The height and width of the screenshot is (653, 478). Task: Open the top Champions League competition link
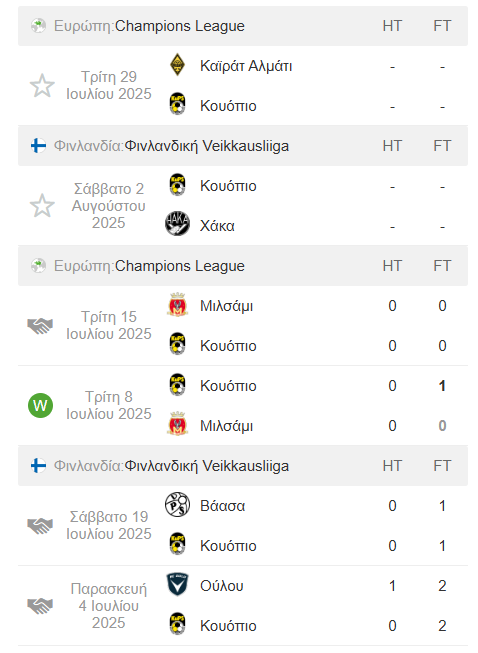(179, 26)
